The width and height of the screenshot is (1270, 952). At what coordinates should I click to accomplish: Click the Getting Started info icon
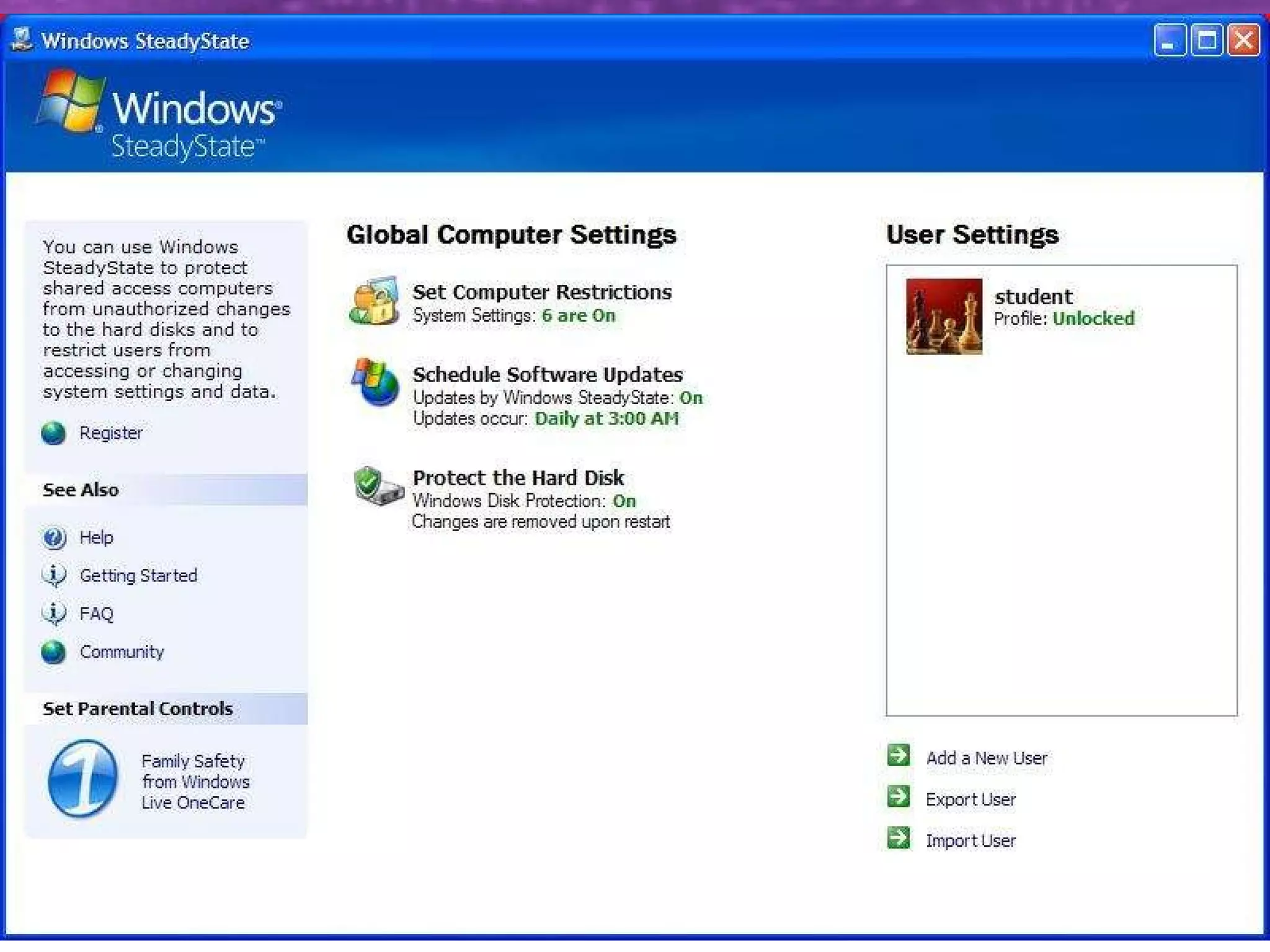(54, 576)
